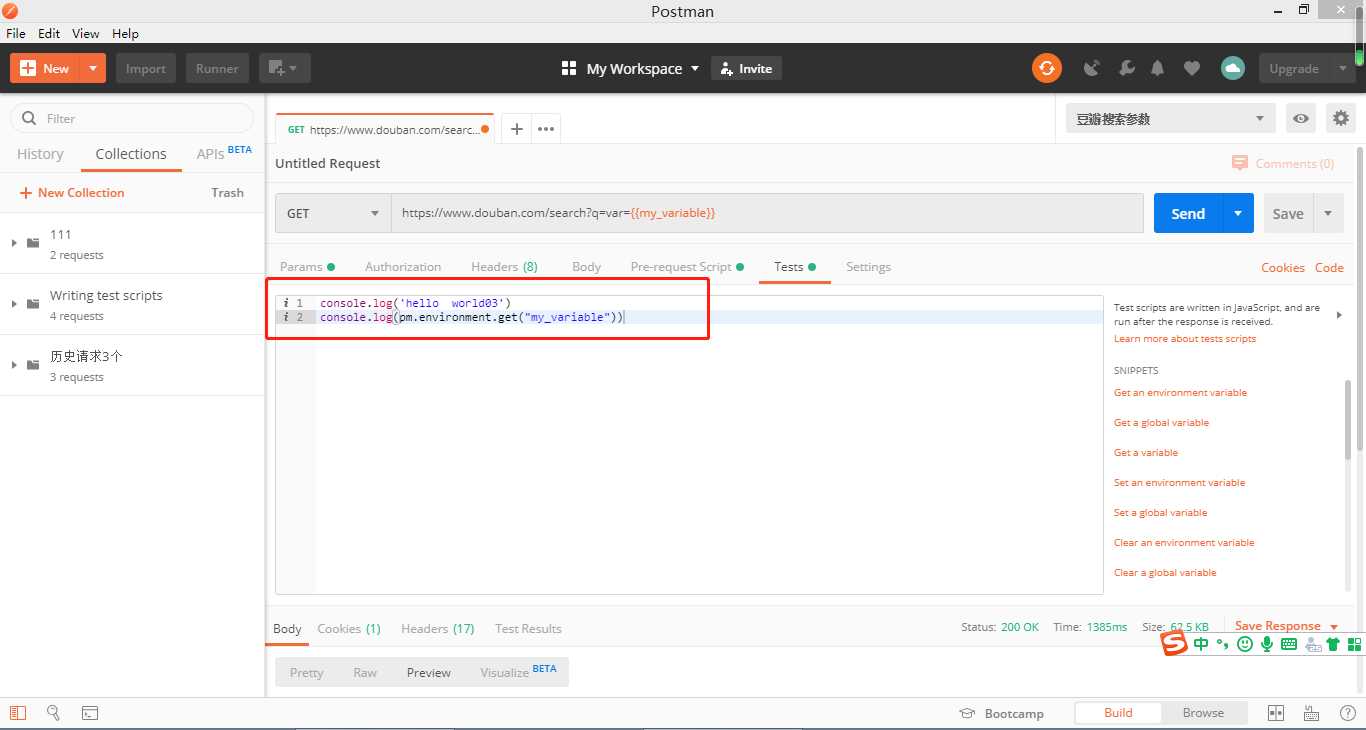Viewport: 1366px width, 730px height.
Task: Open the satellite capture requests icon
Action: (1092, 68)
